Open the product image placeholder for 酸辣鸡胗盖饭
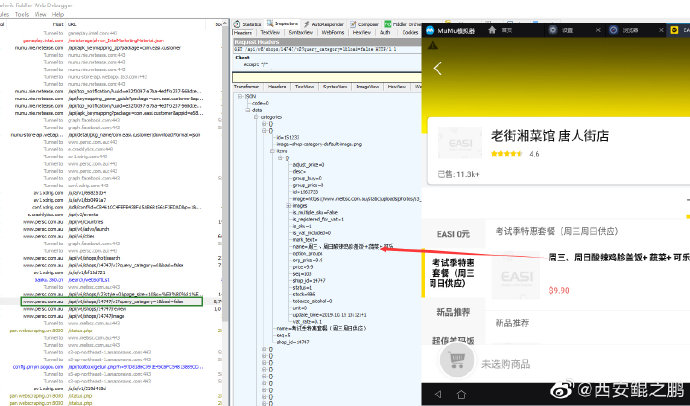The width and height of the screenshot is (690, 406). pyautogui.click(x=516, y=275)
